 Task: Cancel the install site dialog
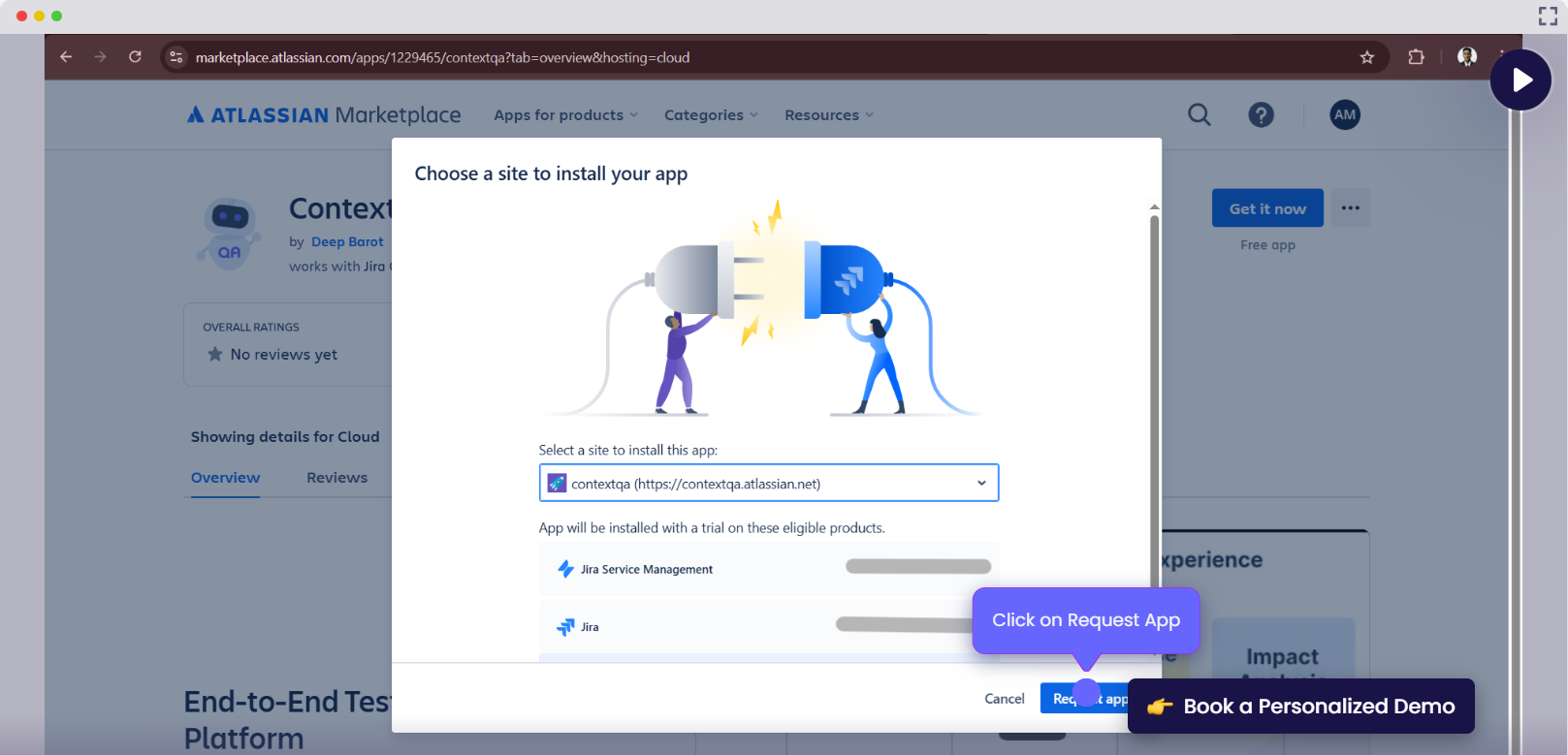tap(1004, 699)
